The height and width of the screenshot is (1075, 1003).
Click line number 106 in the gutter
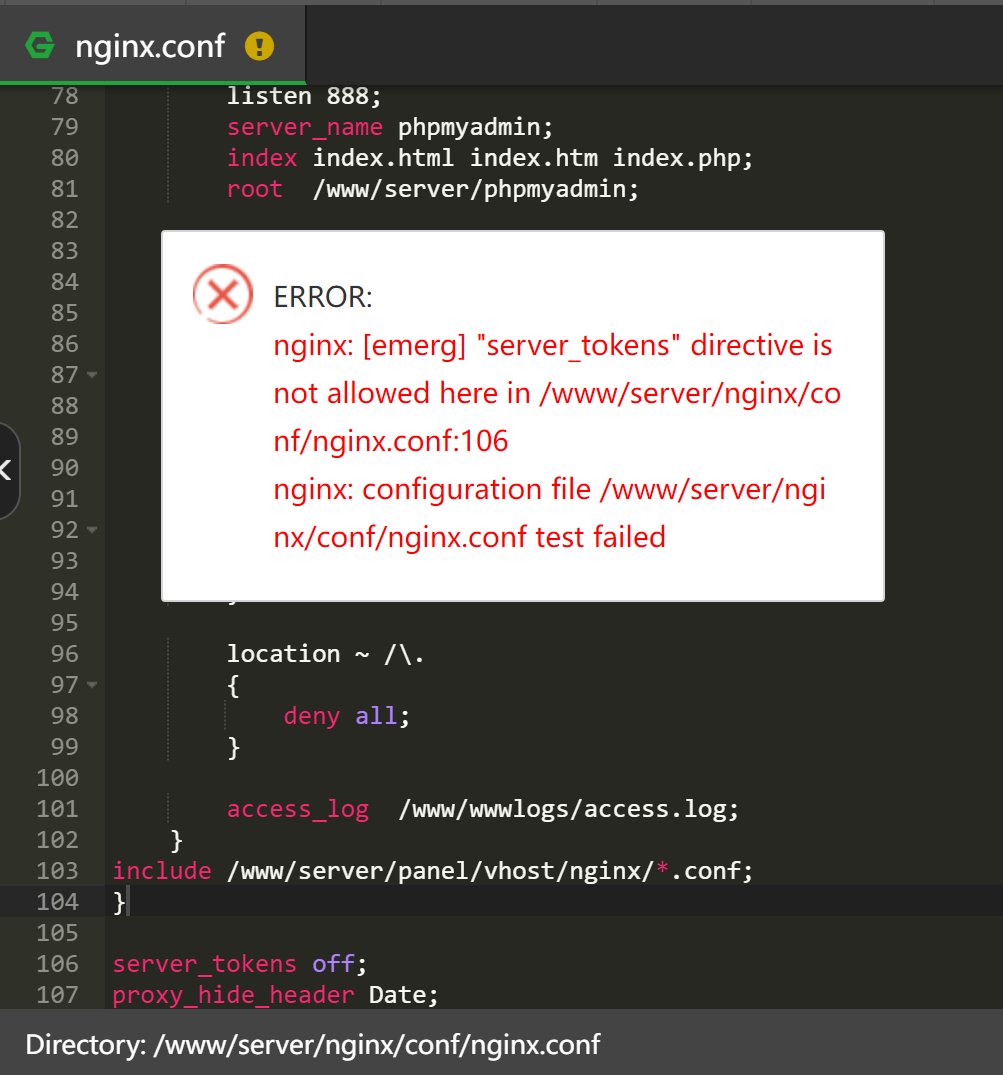[x=57, y=964]
